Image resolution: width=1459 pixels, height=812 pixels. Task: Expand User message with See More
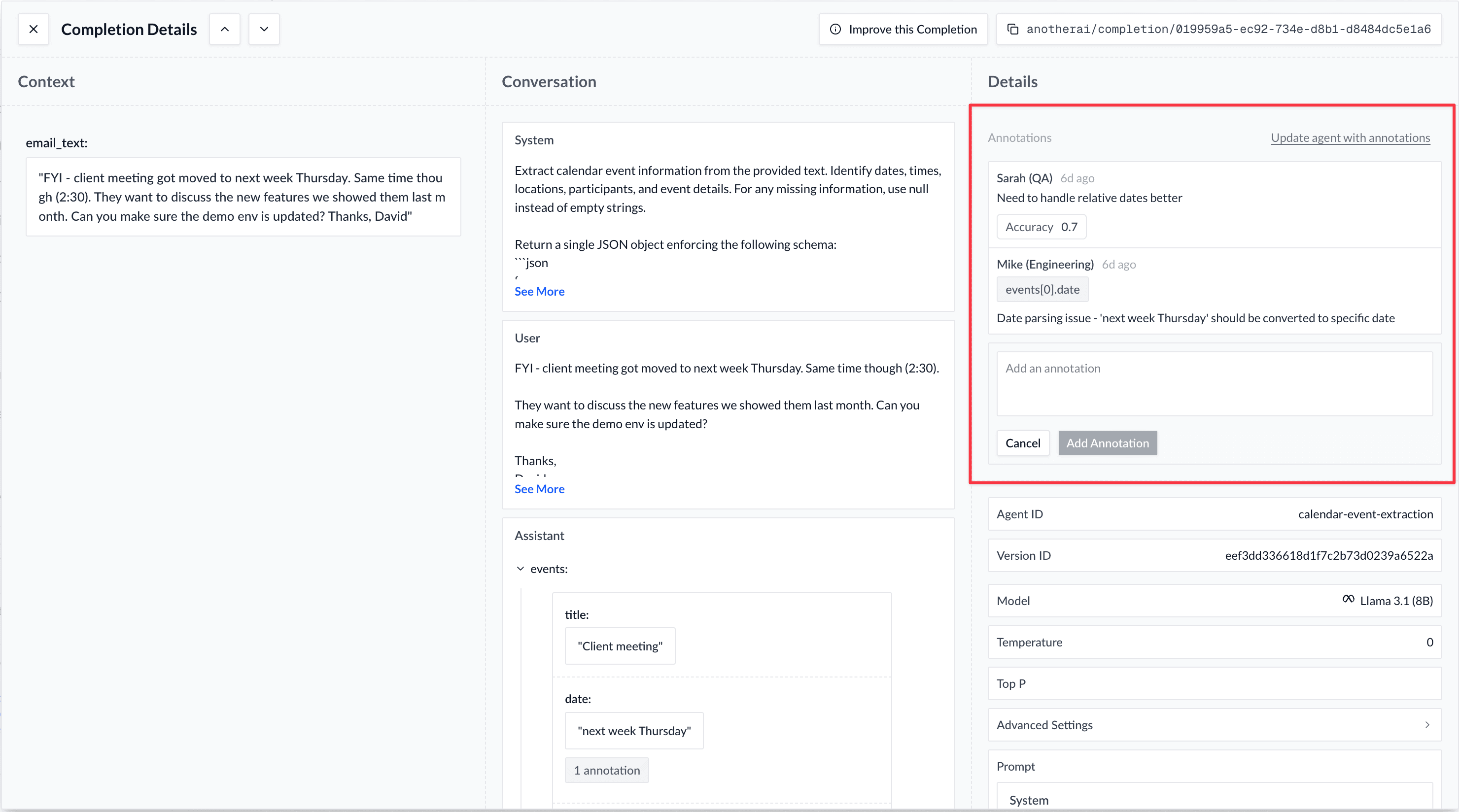point(539,489)
